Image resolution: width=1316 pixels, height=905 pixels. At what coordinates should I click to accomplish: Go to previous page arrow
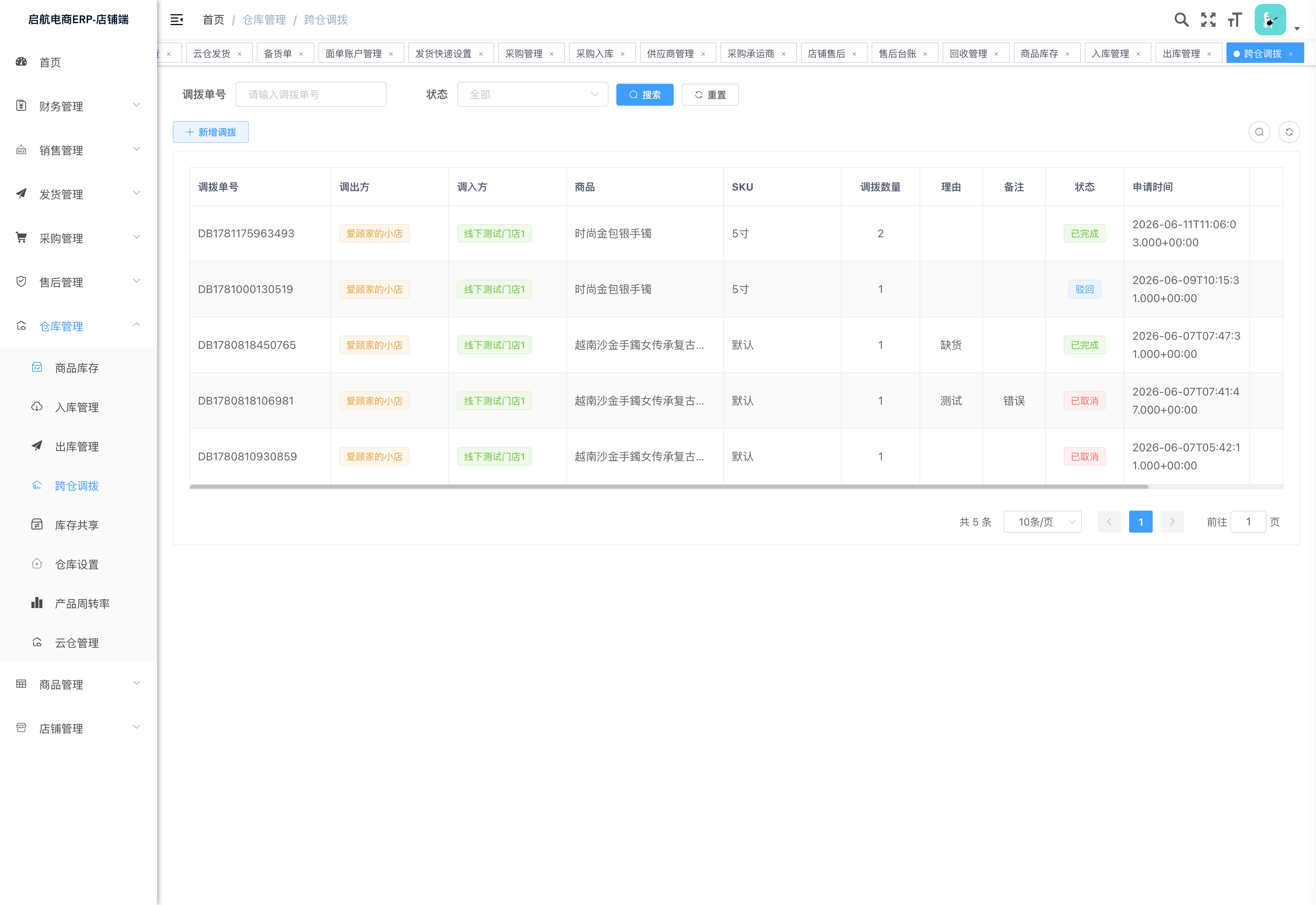coord(1109,522)
